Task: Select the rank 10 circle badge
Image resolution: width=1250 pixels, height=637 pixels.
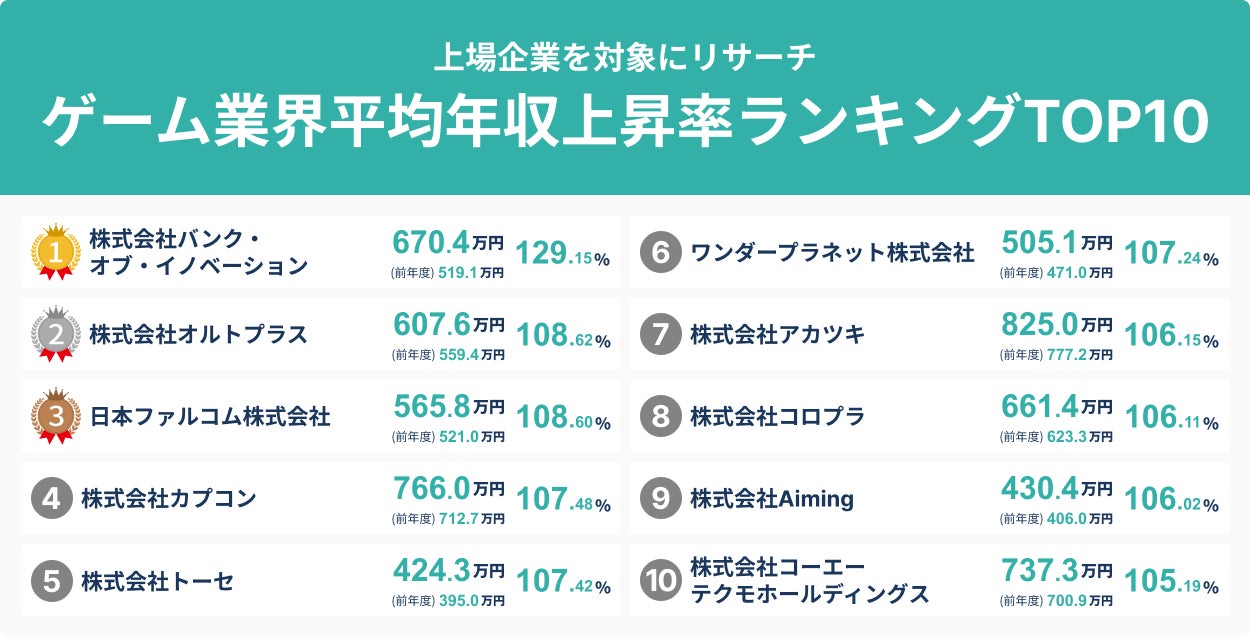Action: tap(660, 580)
